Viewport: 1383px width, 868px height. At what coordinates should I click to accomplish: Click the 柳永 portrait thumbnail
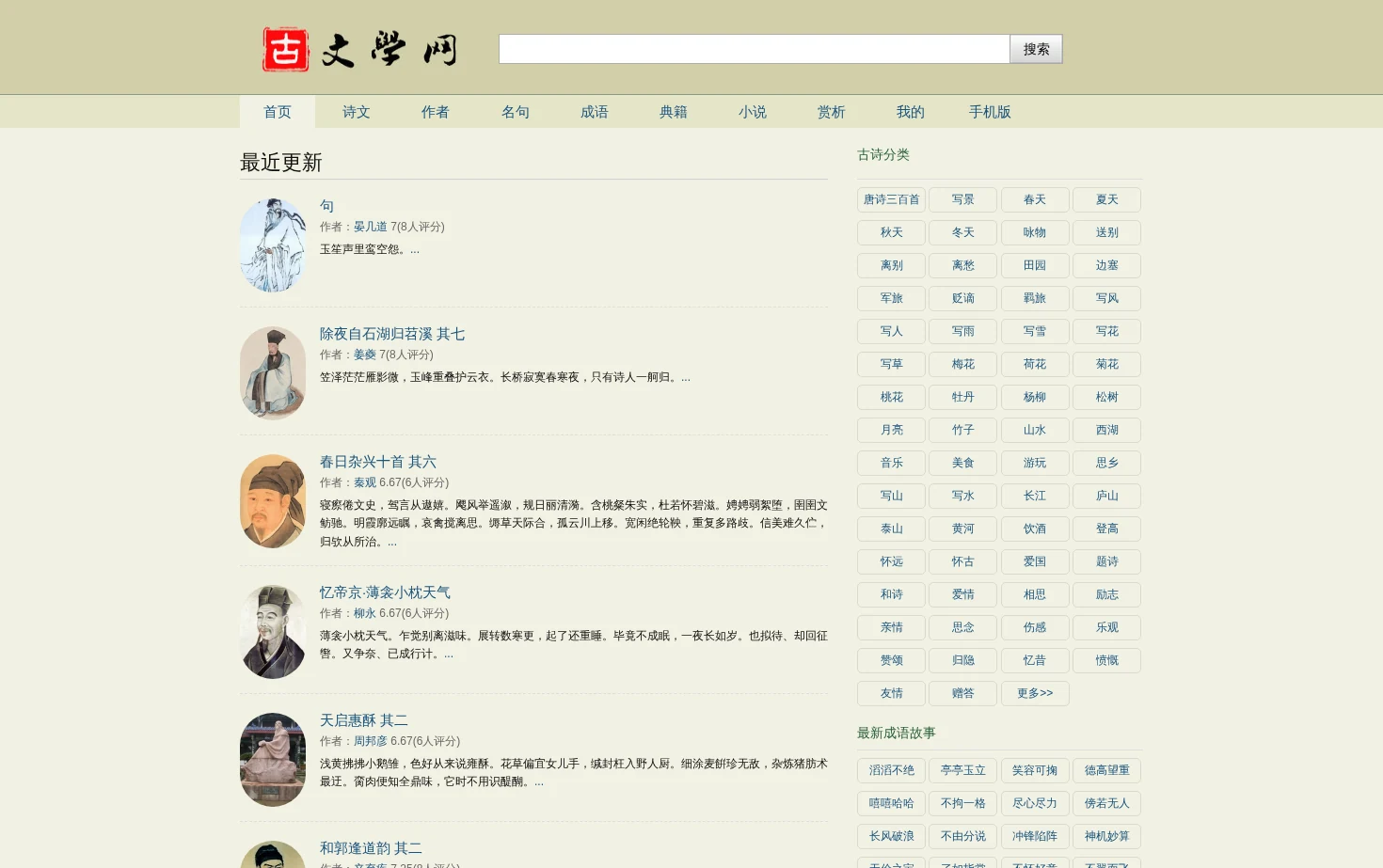273,632
